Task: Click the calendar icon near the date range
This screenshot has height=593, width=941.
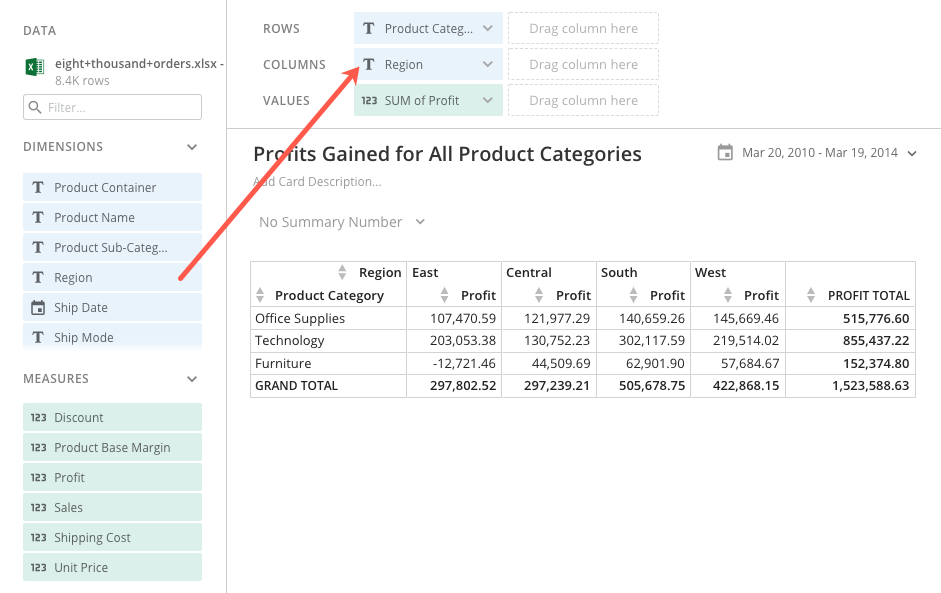Action: point(724,153)
